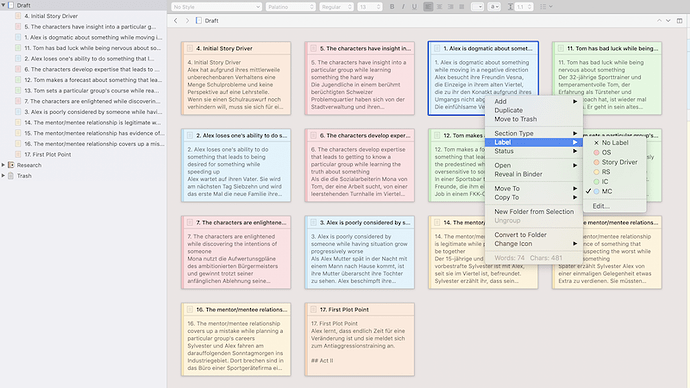The width and height of the screenshot is (690, 388).
Task: Choose Move to Trash from context menu
Action: pyautogui.click(x=533, y=119)
